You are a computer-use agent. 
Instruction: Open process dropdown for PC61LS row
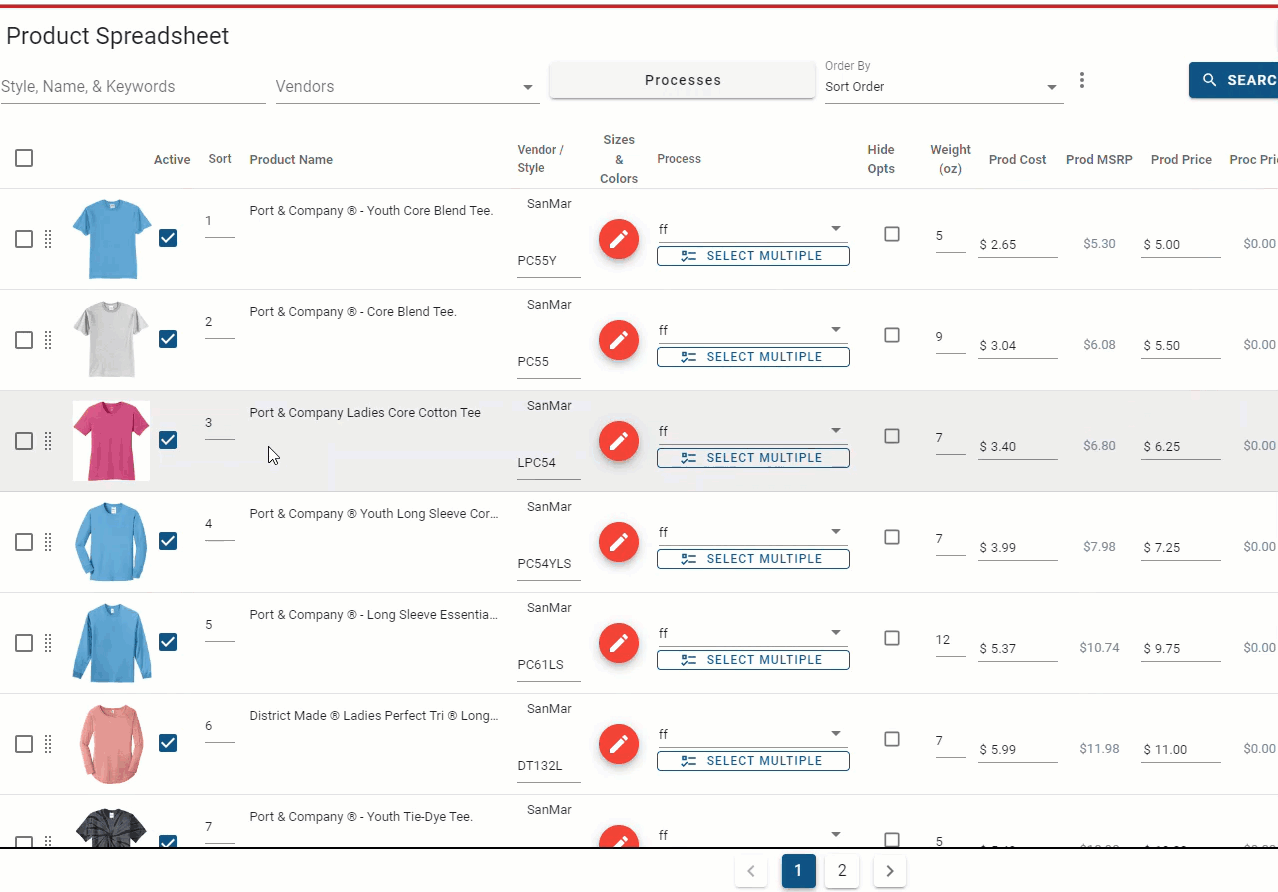tap(752, 634)
